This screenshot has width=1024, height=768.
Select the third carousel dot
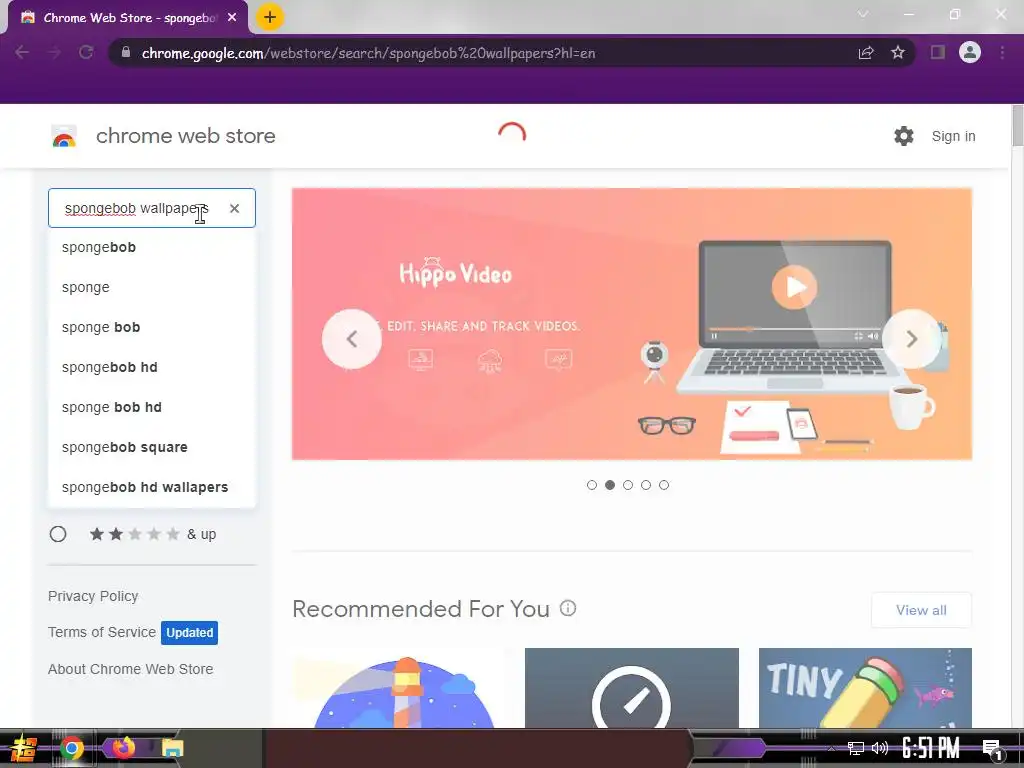[x=628, y=485]
